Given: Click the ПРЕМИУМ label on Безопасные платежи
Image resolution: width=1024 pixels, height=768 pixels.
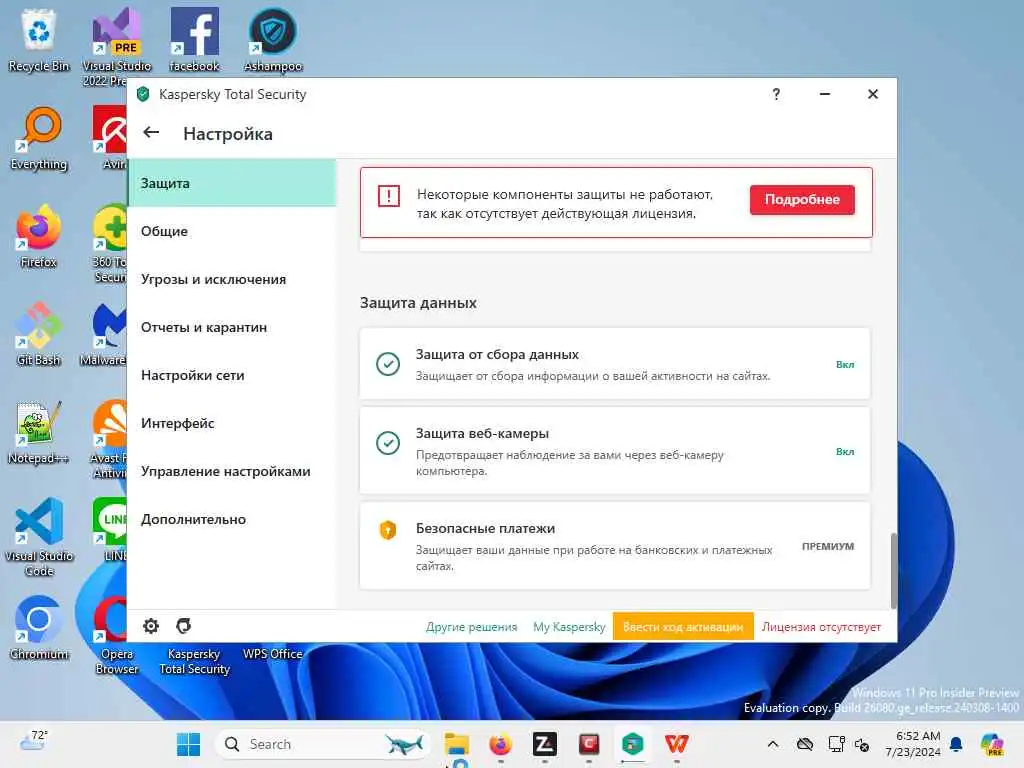Looking at the screenshot, I should 828,546.
